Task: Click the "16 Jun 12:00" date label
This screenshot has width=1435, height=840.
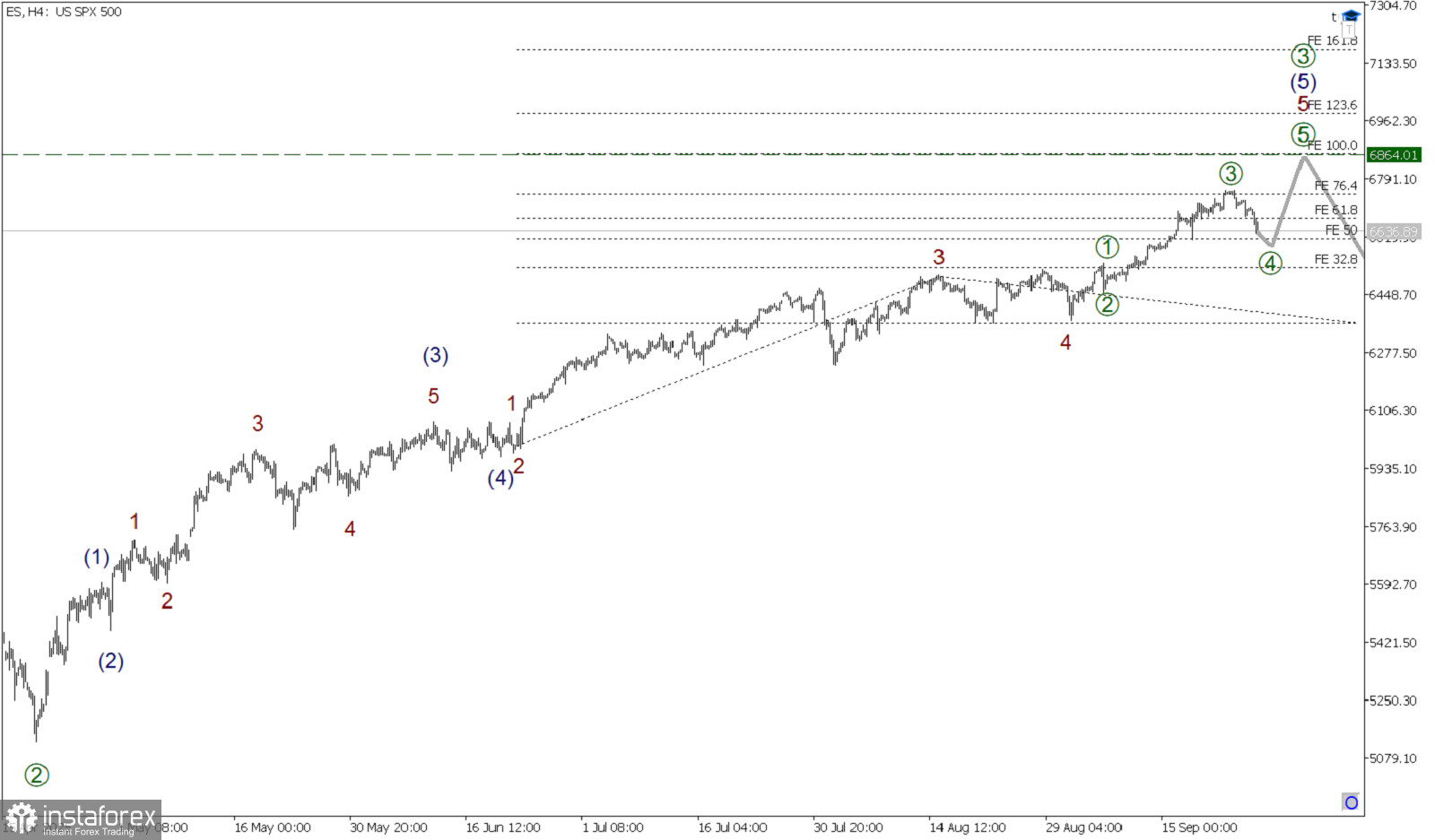Action: pos(503,827)
